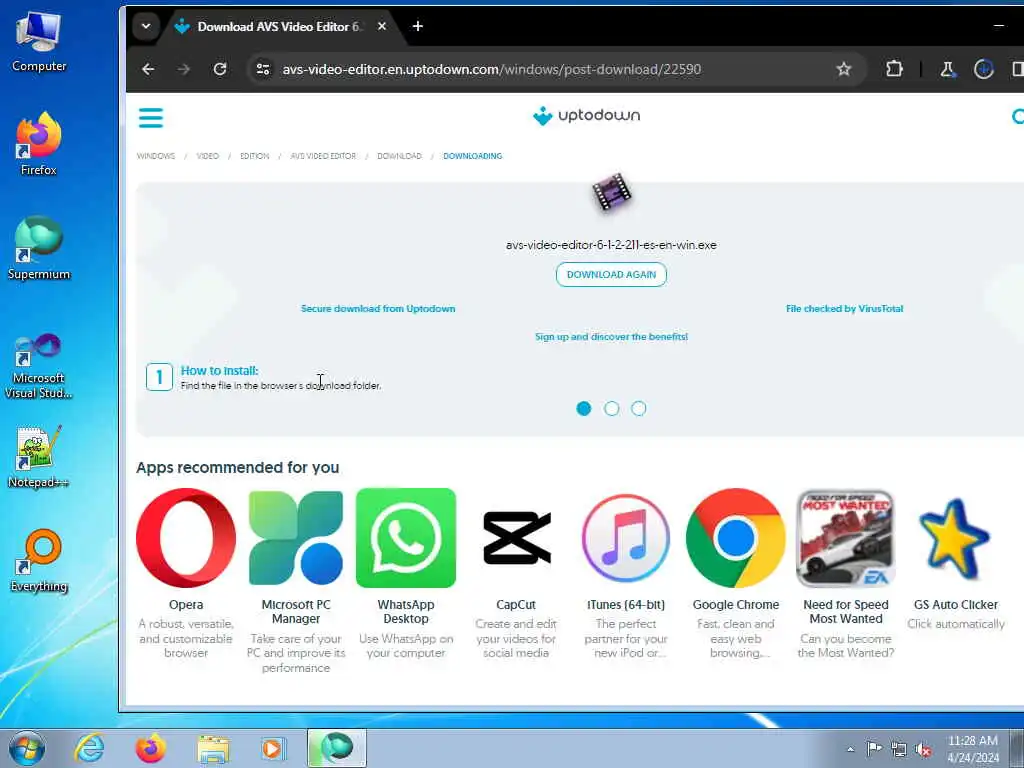Screen dimensions: 1024x768
Task: Open Everything desktop shortcut
Action: [x=39, y=561]
